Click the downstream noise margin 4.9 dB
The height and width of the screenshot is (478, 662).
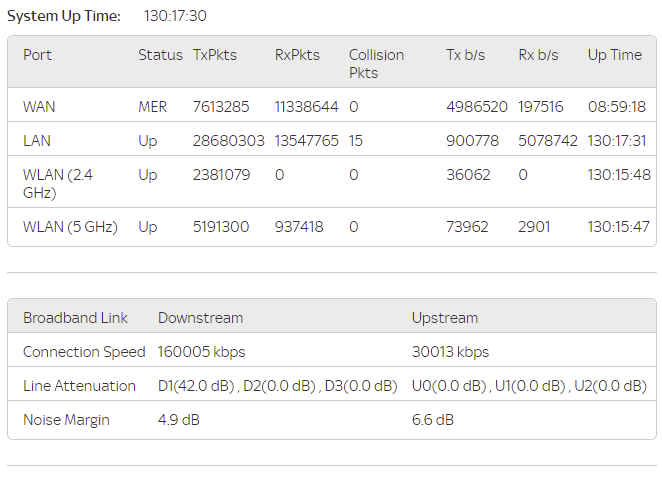point(179,420)
